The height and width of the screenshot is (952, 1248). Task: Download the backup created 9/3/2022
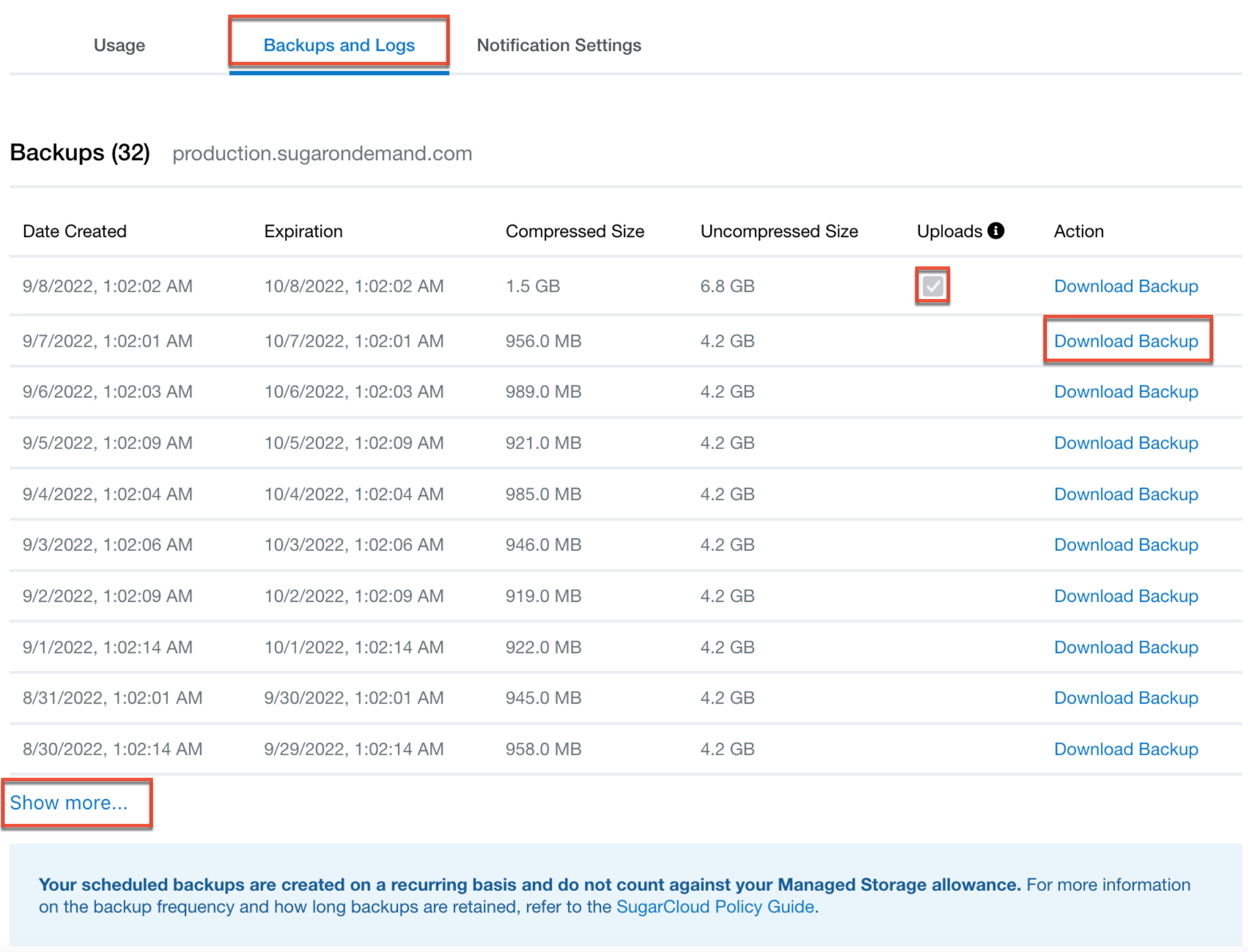1125,545
